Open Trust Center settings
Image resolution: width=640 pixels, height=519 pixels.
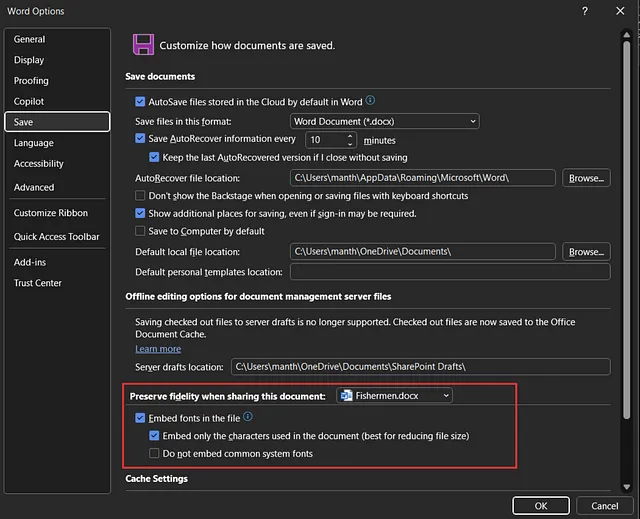click(57, 283)
